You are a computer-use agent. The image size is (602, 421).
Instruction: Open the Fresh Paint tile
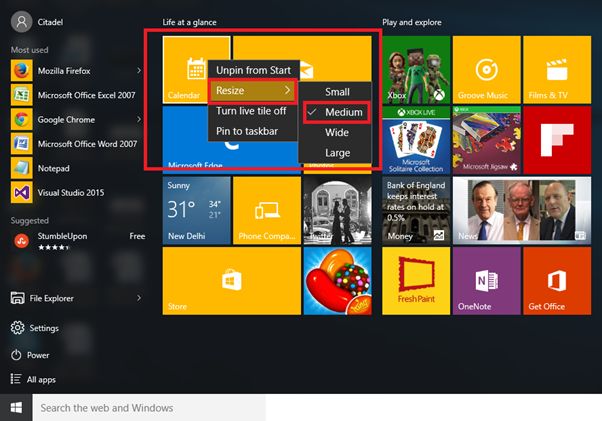pyautogui.click(x=416, y=281)
